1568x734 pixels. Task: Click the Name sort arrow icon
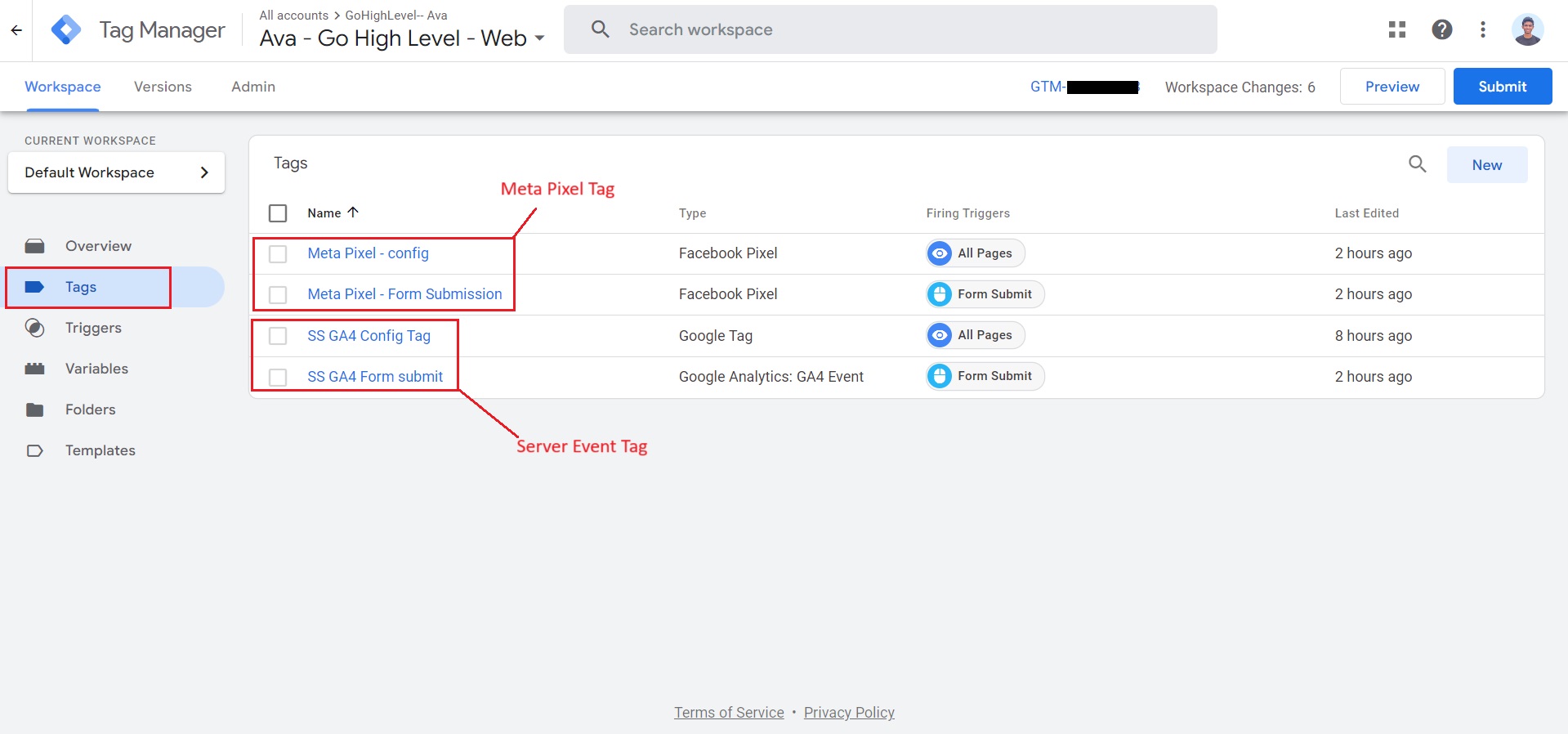(x=353, y=212)
